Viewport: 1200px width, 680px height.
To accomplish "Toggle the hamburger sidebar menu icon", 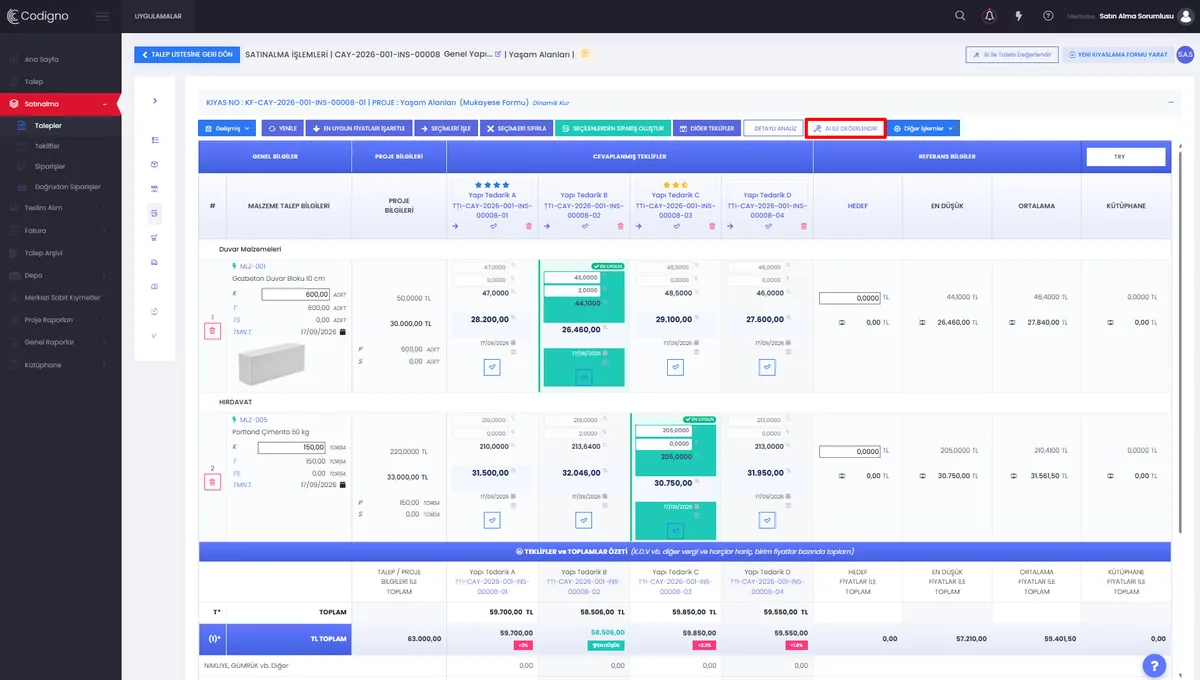I will (x=102, y=16).
